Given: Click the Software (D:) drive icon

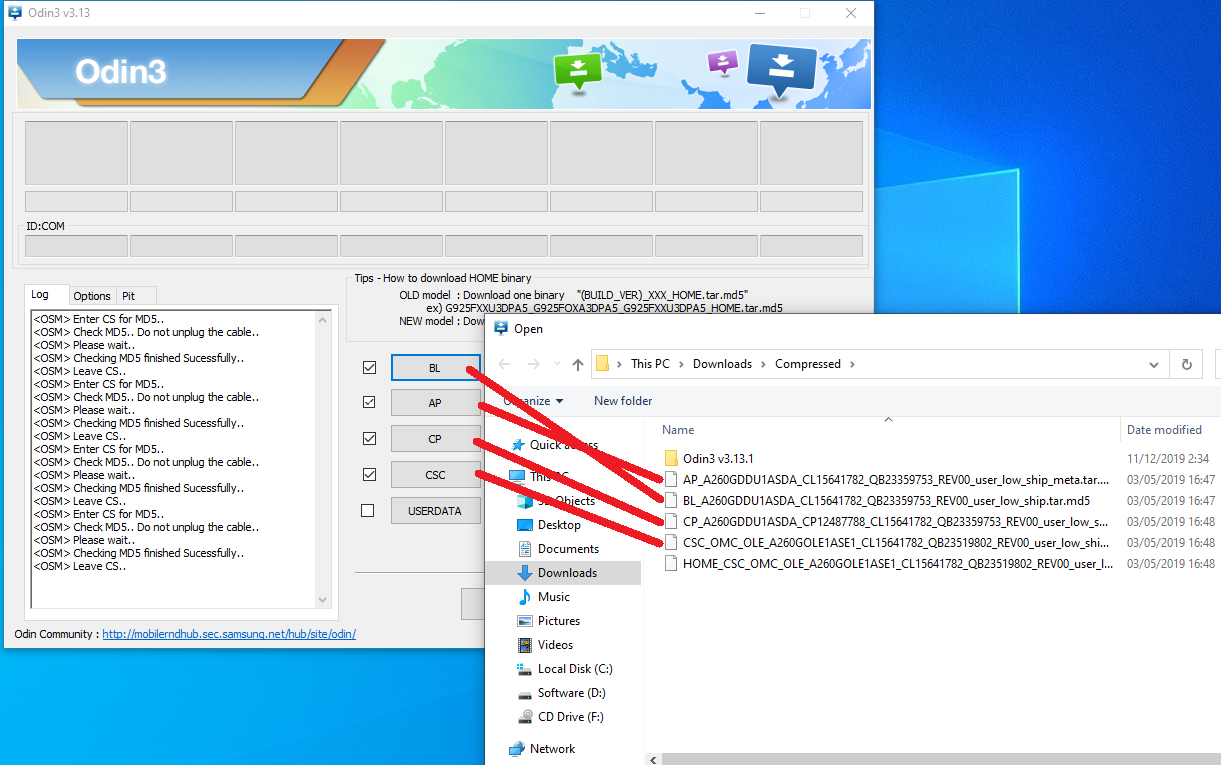Looking at the screenshot, I should pyautogui.click(x=525, y=693).
